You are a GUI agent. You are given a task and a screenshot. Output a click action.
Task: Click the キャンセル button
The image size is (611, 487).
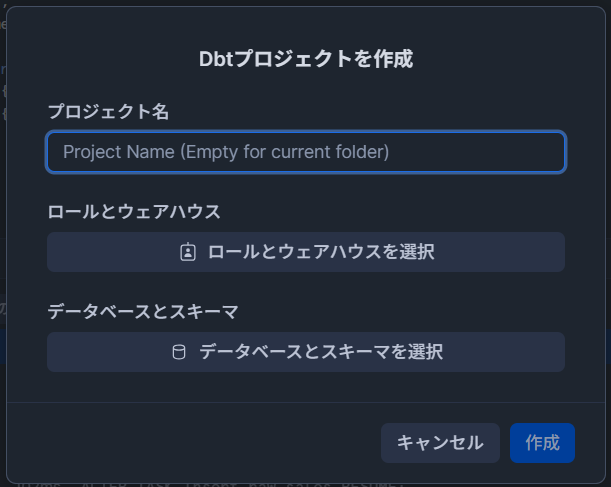tap(440, 443)
